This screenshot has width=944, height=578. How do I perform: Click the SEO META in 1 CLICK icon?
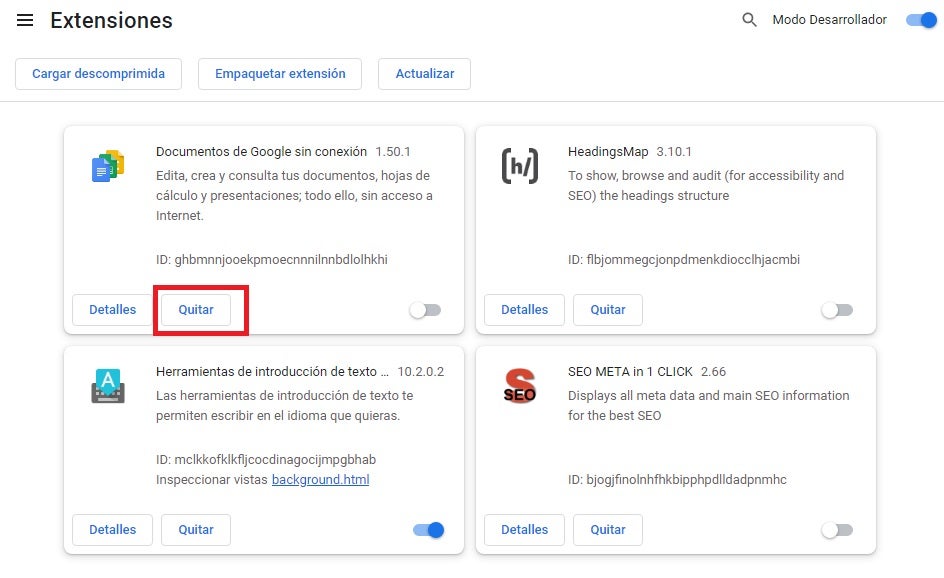pyautogui.click(x=519, y=386)
